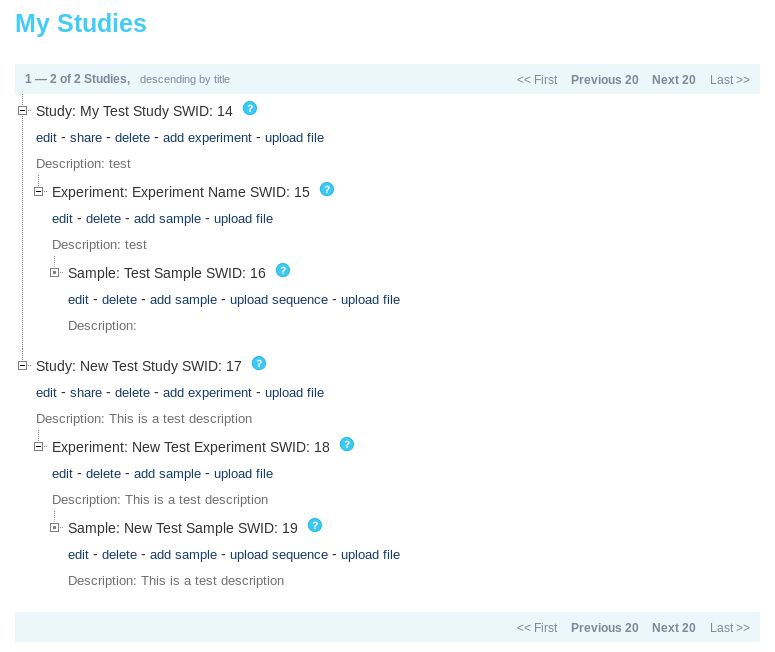775x652 pixels.
Task: Open help icon for New Test Experiment
Action: click(347, 444)
